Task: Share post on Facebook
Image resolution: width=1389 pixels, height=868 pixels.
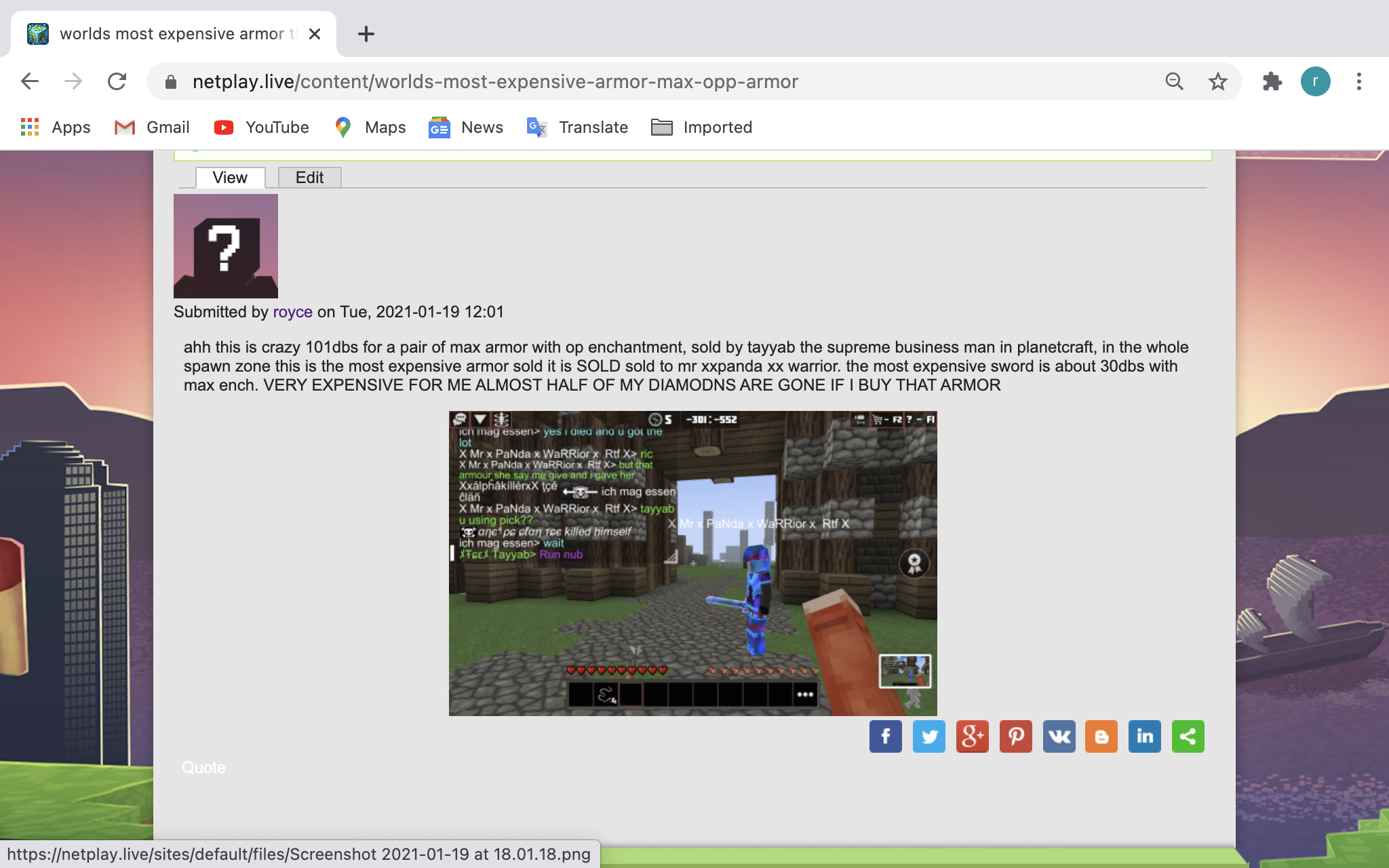Action: point(886,736)
